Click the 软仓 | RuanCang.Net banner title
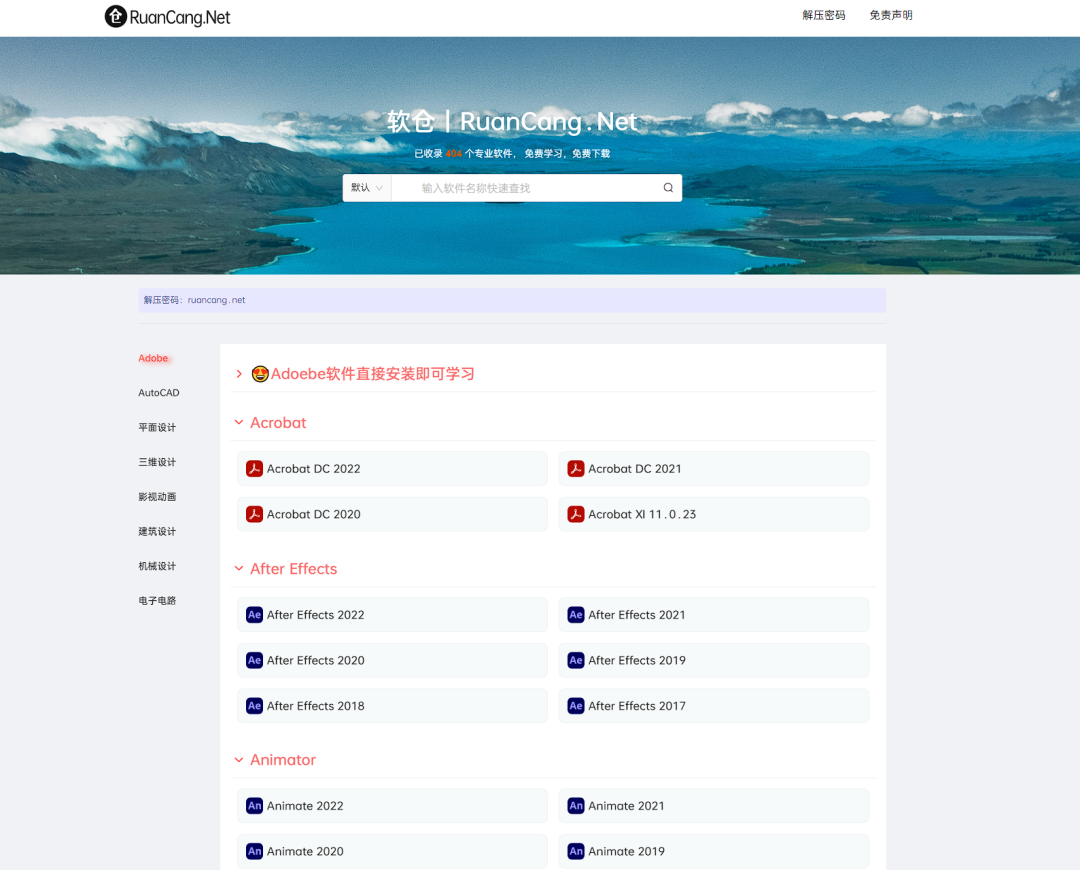Viewport: 1080px width, 870px height. click(x=512, y=121)
